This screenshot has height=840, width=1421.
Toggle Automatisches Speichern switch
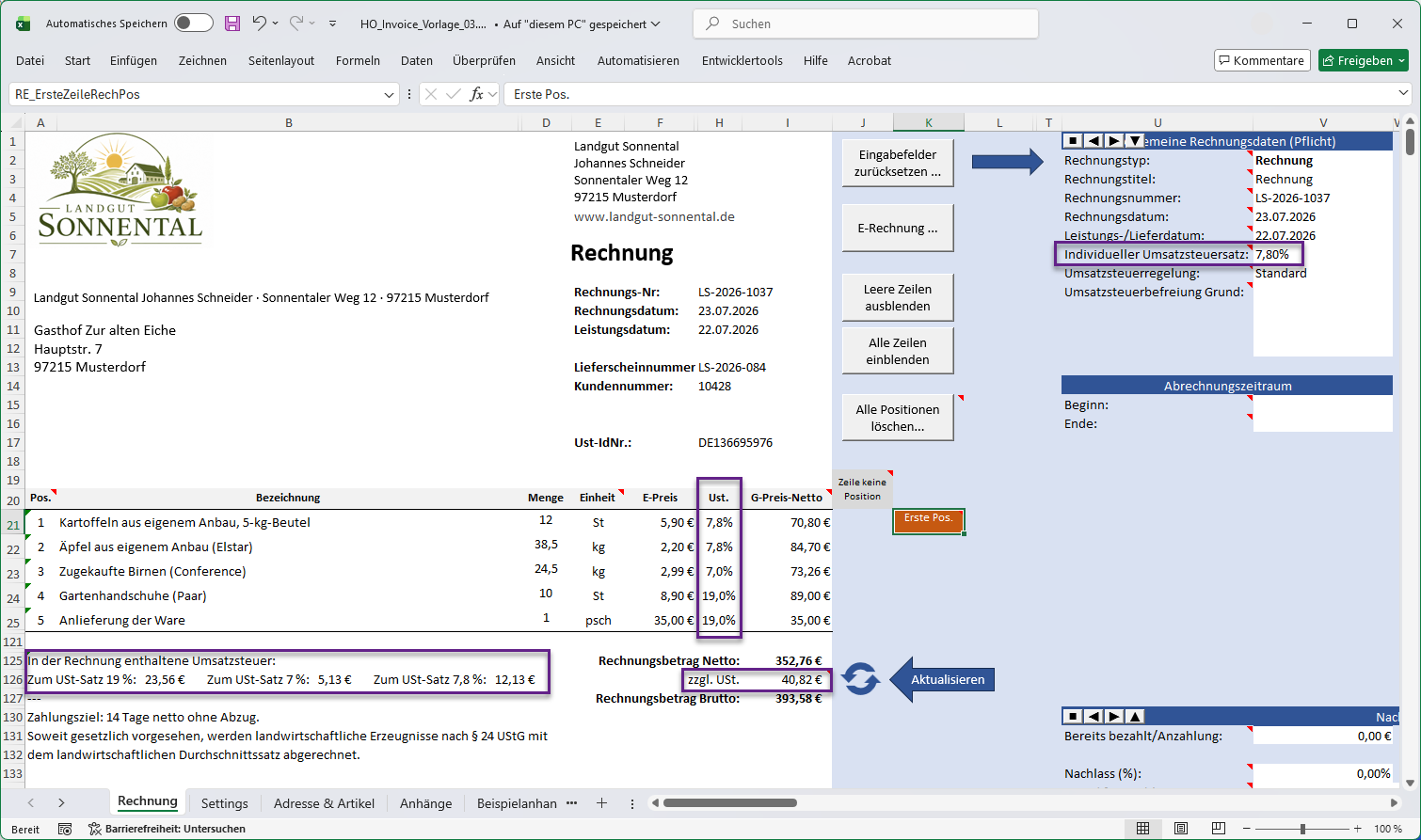pyautogui.click(x=193, y=24)
